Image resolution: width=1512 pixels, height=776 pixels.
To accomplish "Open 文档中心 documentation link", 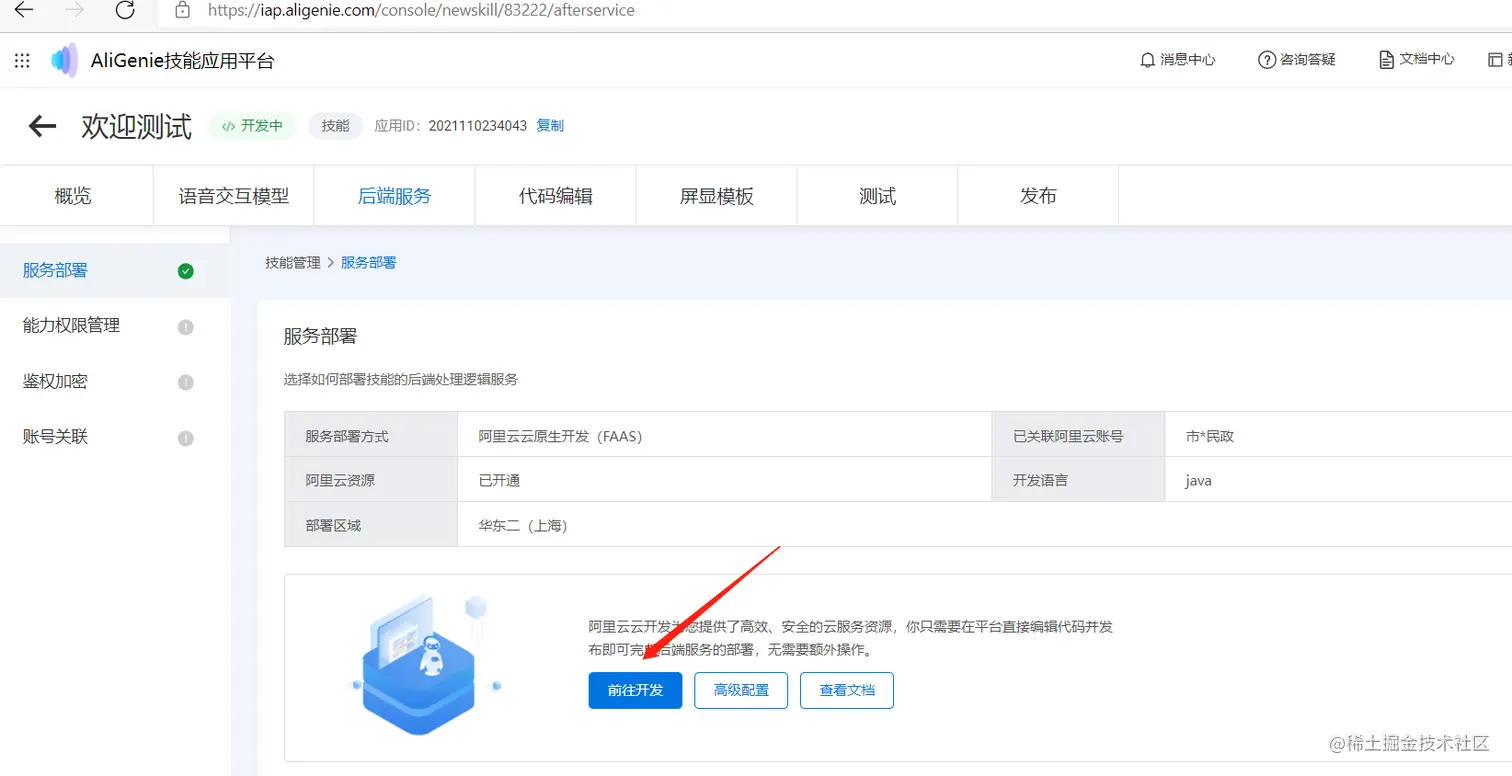I will tap(1416, 60).
